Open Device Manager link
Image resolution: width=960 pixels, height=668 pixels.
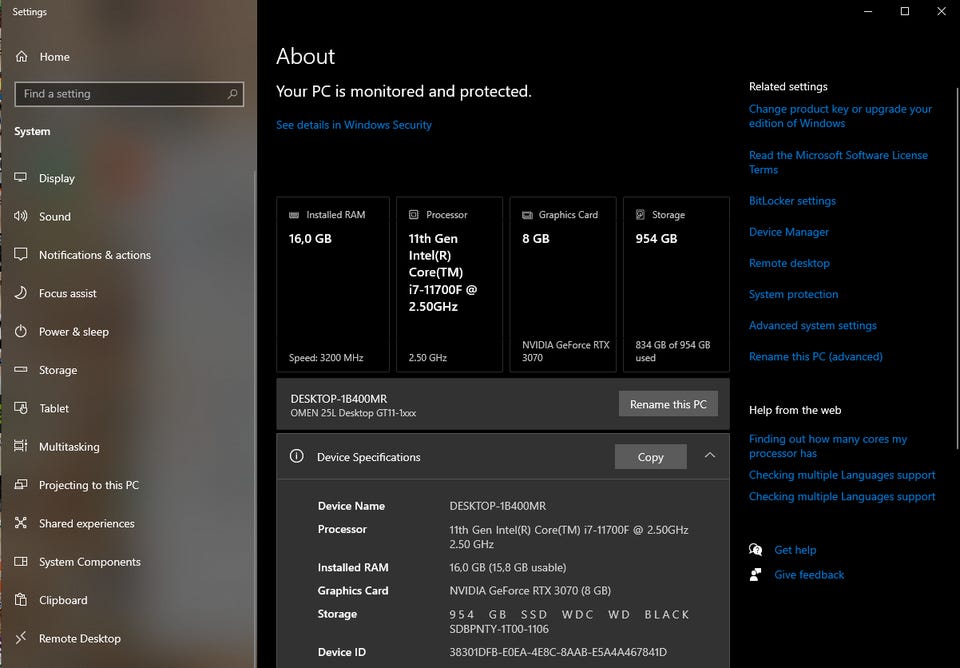[789, 232]
